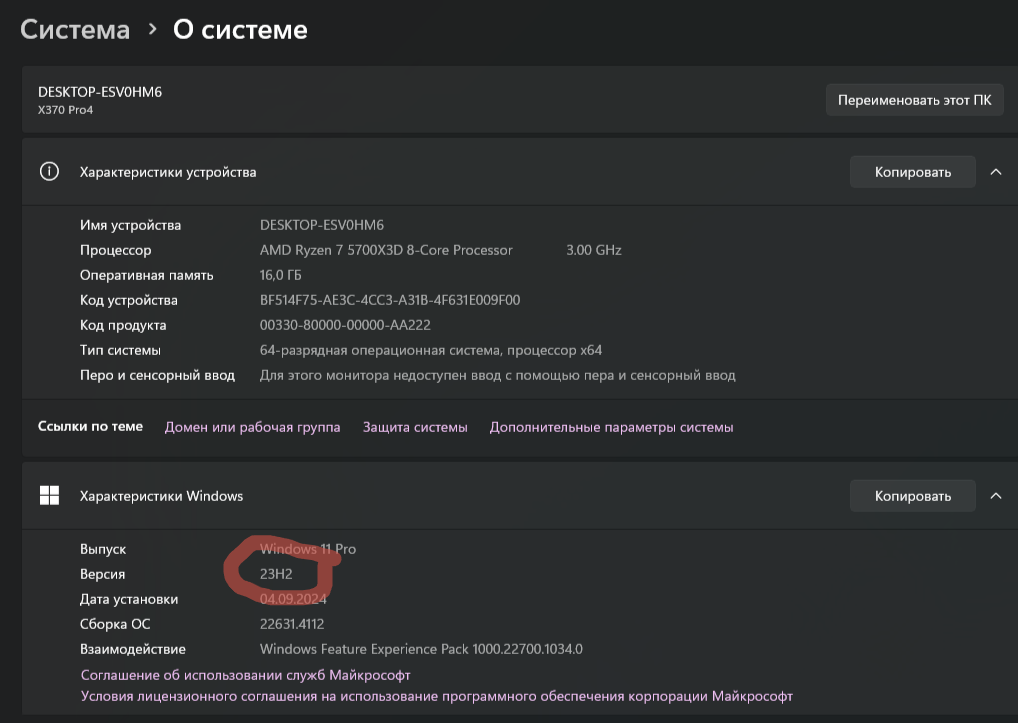Click the Windows logo icon
Image resolution: width=1018 pixels, height=723 pixels.
pyautogui.click(x=48, y=495)
